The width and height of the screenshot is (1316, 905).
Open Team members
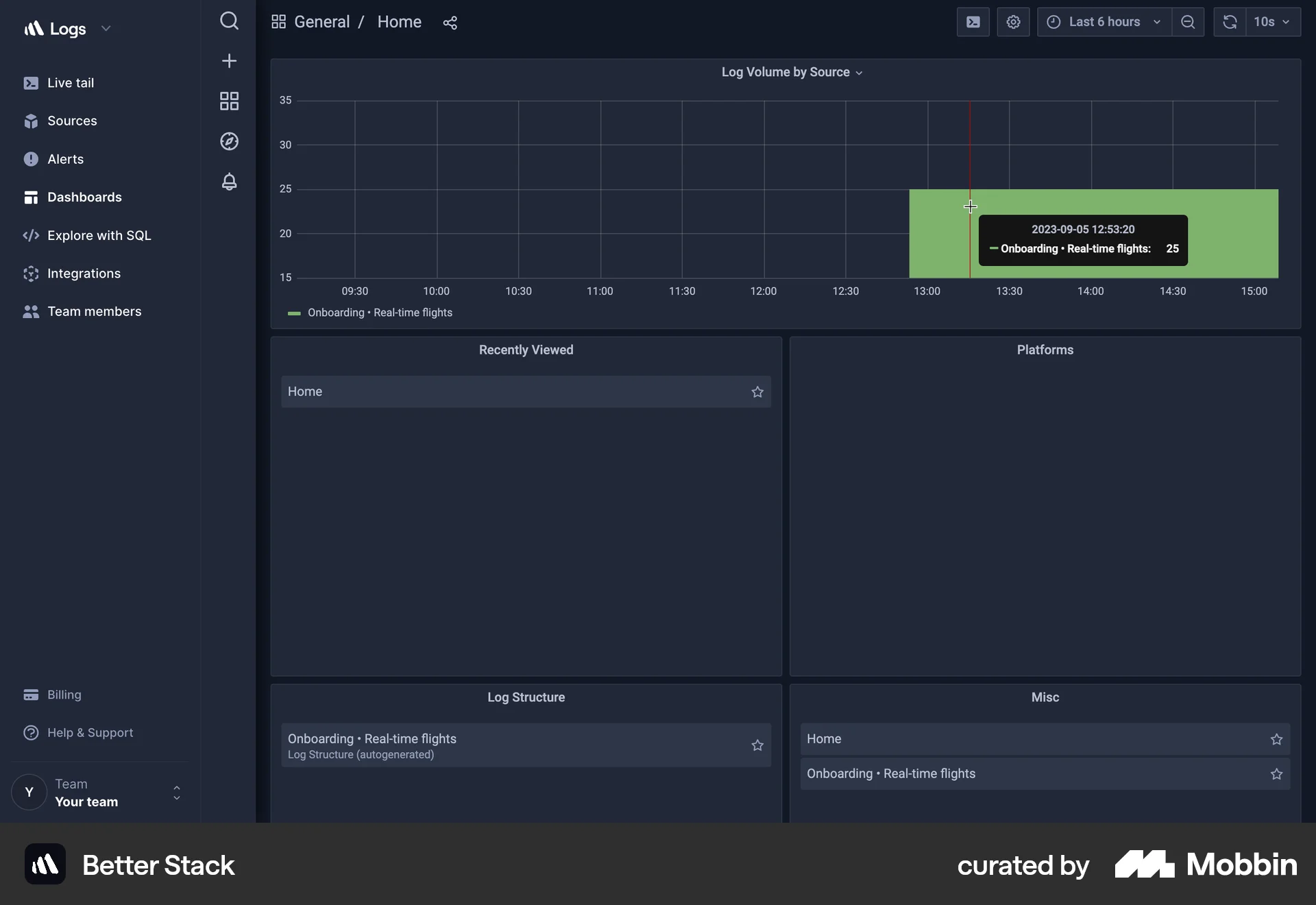(x=95, y=312)
